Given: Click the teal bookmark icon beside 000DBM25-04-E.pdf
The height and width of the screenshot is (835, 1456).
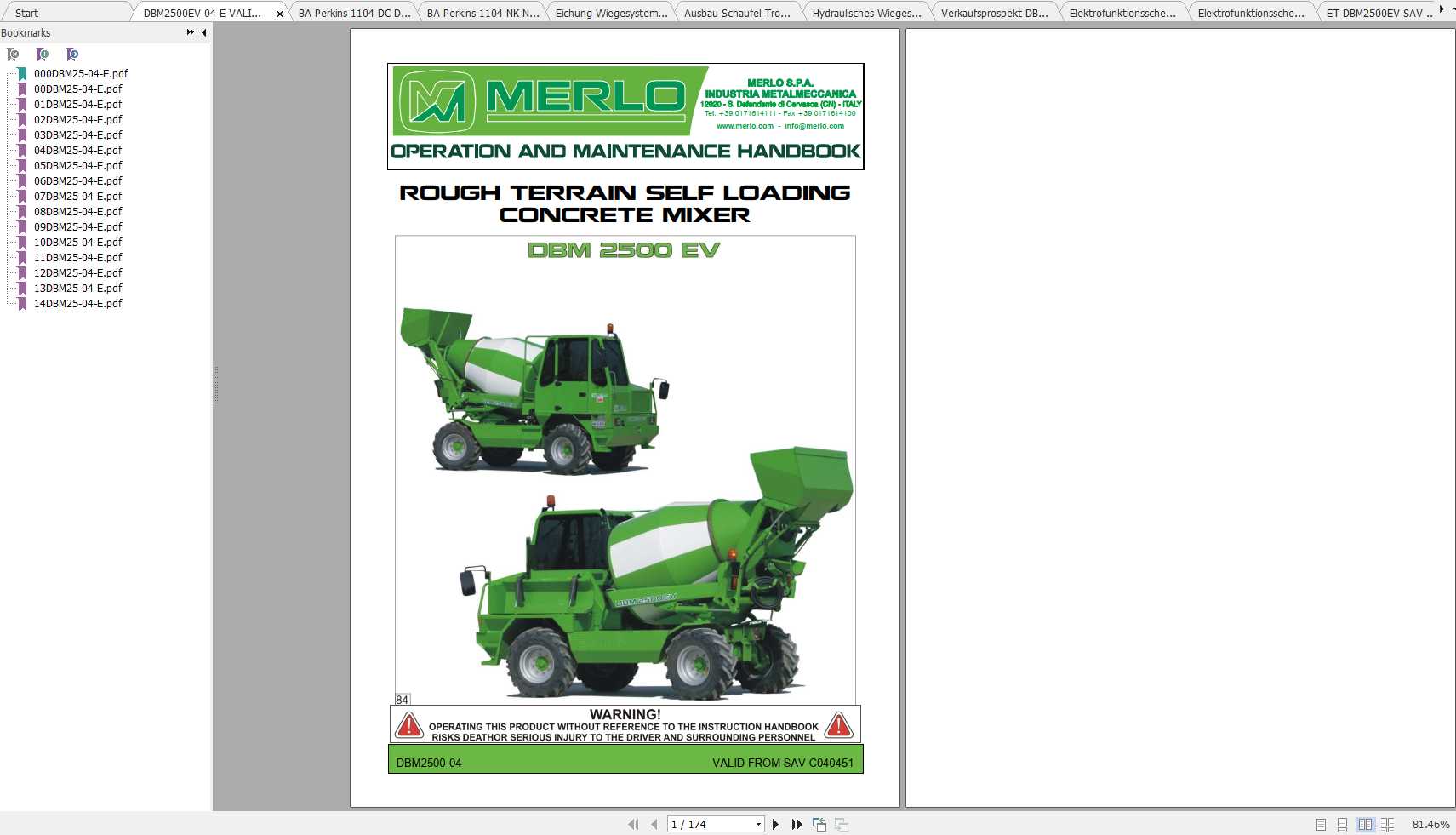Looking at the screenshot, I should tap(23, 74).
